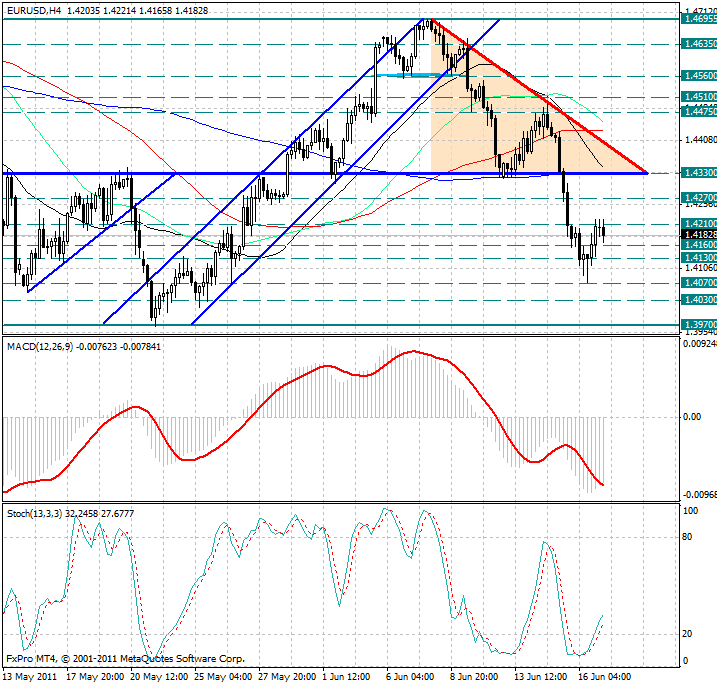Click the 1.4030 price level label
This screenshot has height=684, width=717.
(699, 300)
